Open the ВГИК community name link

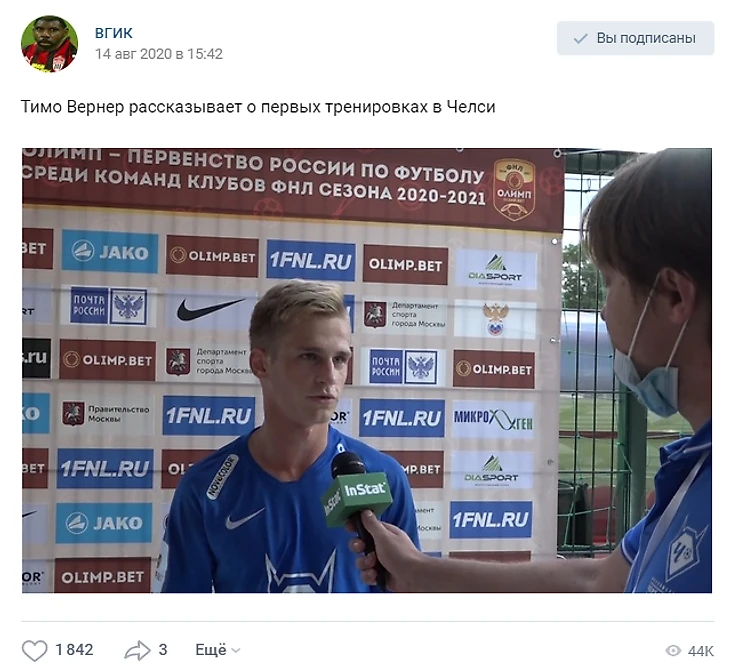(x=114, y=33)
